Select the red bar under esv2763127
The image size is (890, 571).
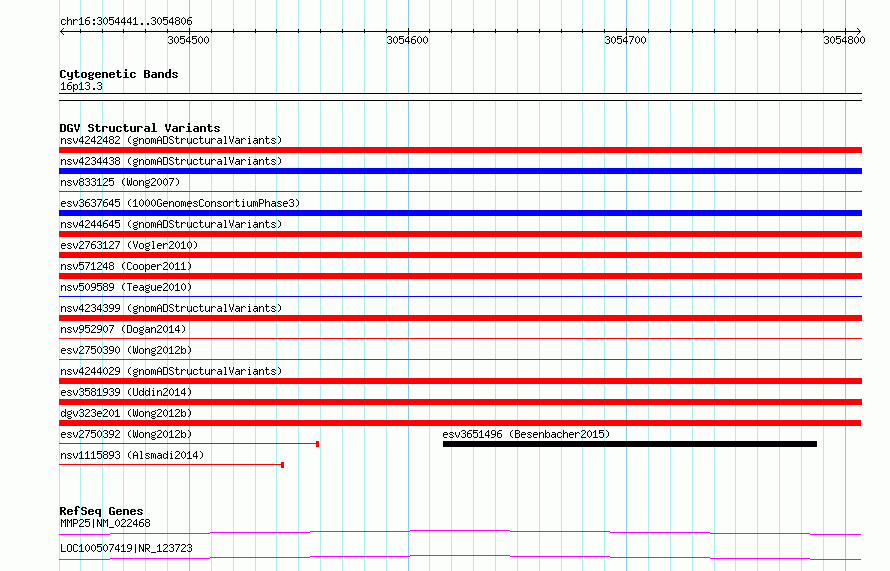click(x=460, y=255)
